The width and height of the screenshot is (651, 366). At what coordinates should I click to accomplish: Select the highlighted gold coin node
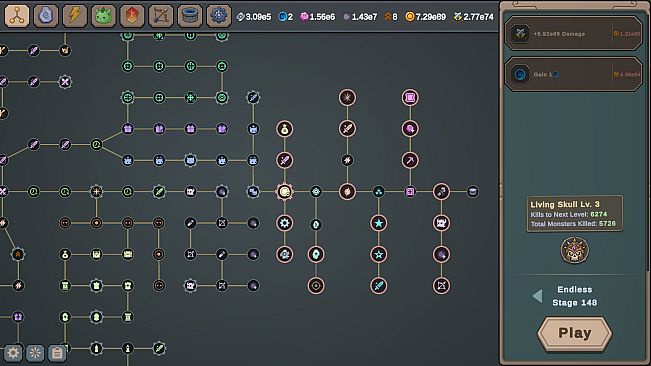click(x=284, y=192)
